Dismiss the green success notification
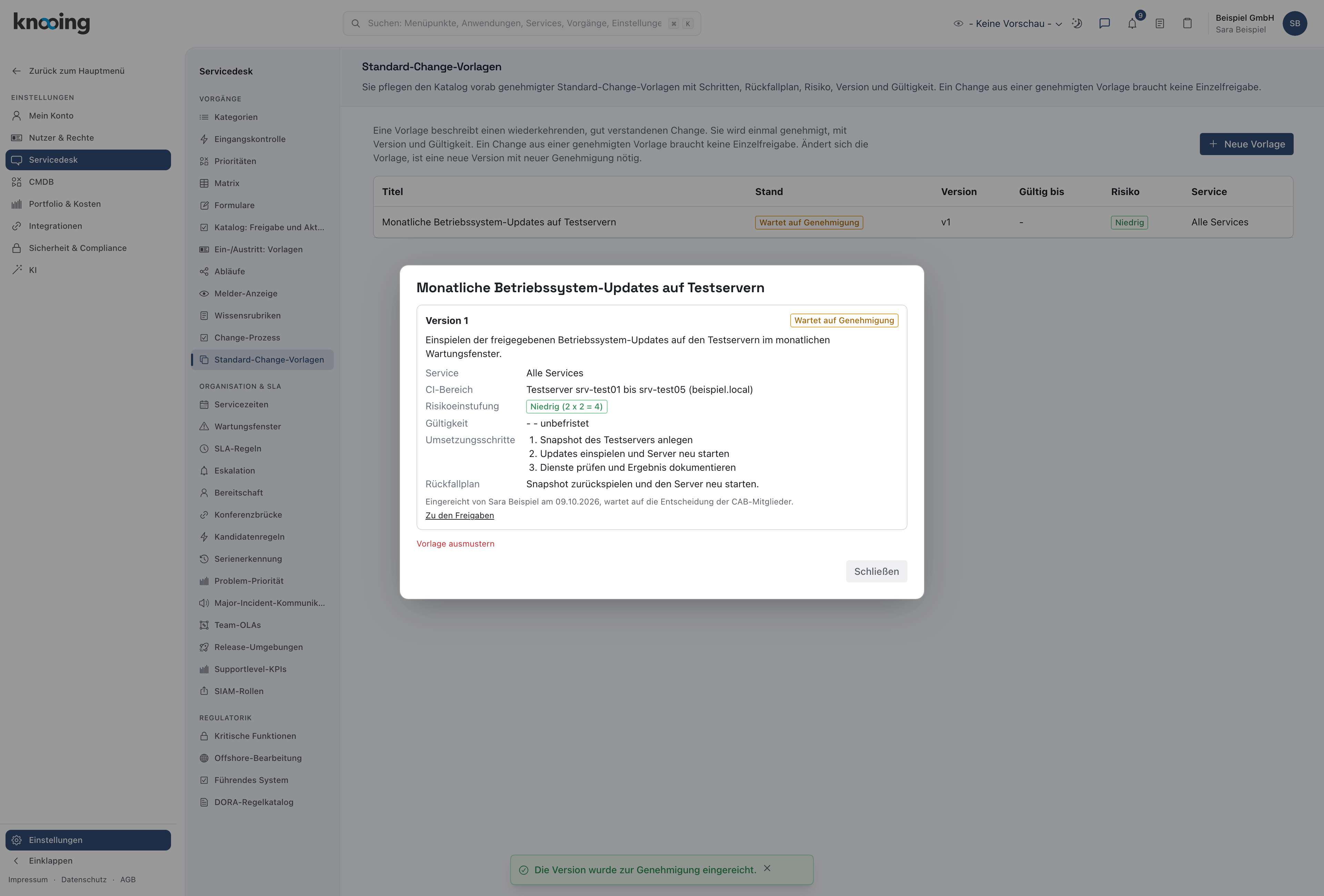Viewport: 1324px width, 896px height. tap(767, 868)
